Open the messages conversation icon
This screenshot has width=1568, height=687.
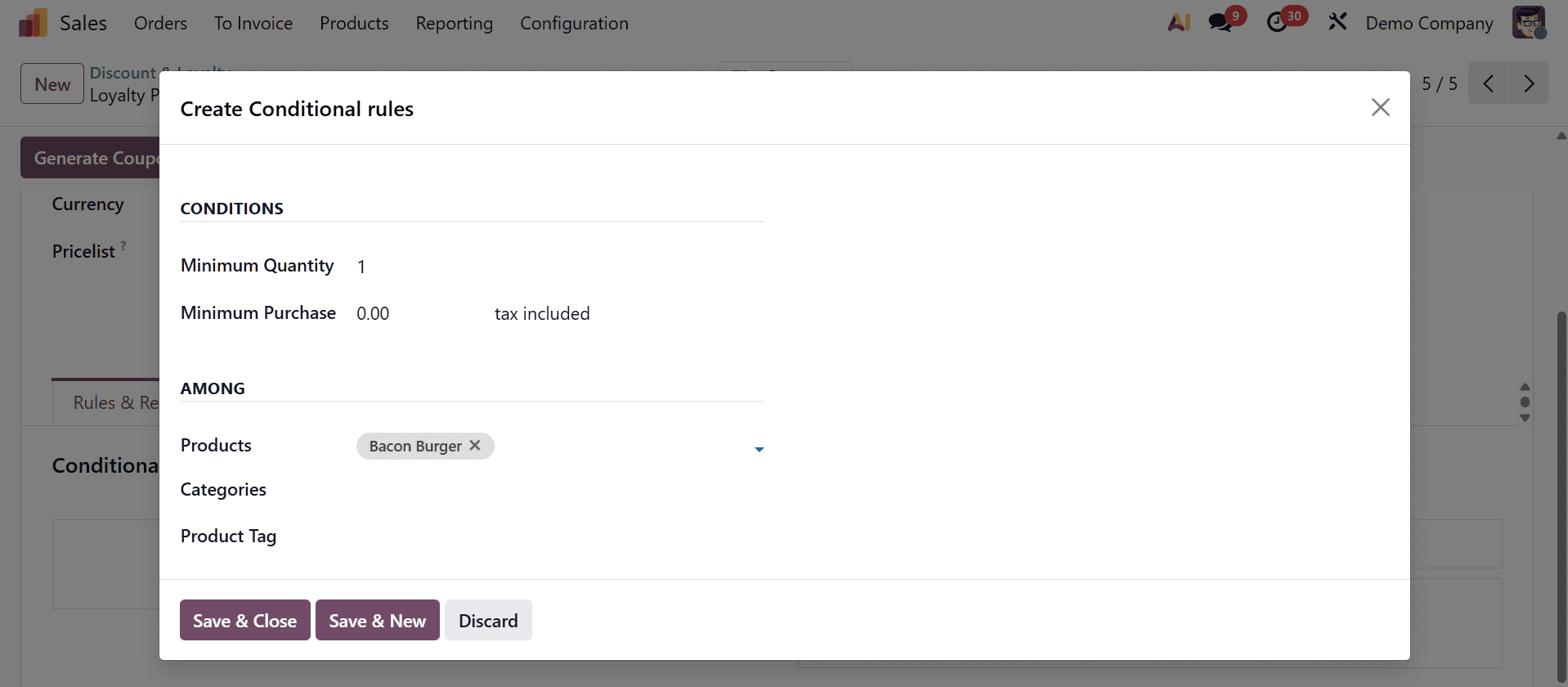point(1221,22)
